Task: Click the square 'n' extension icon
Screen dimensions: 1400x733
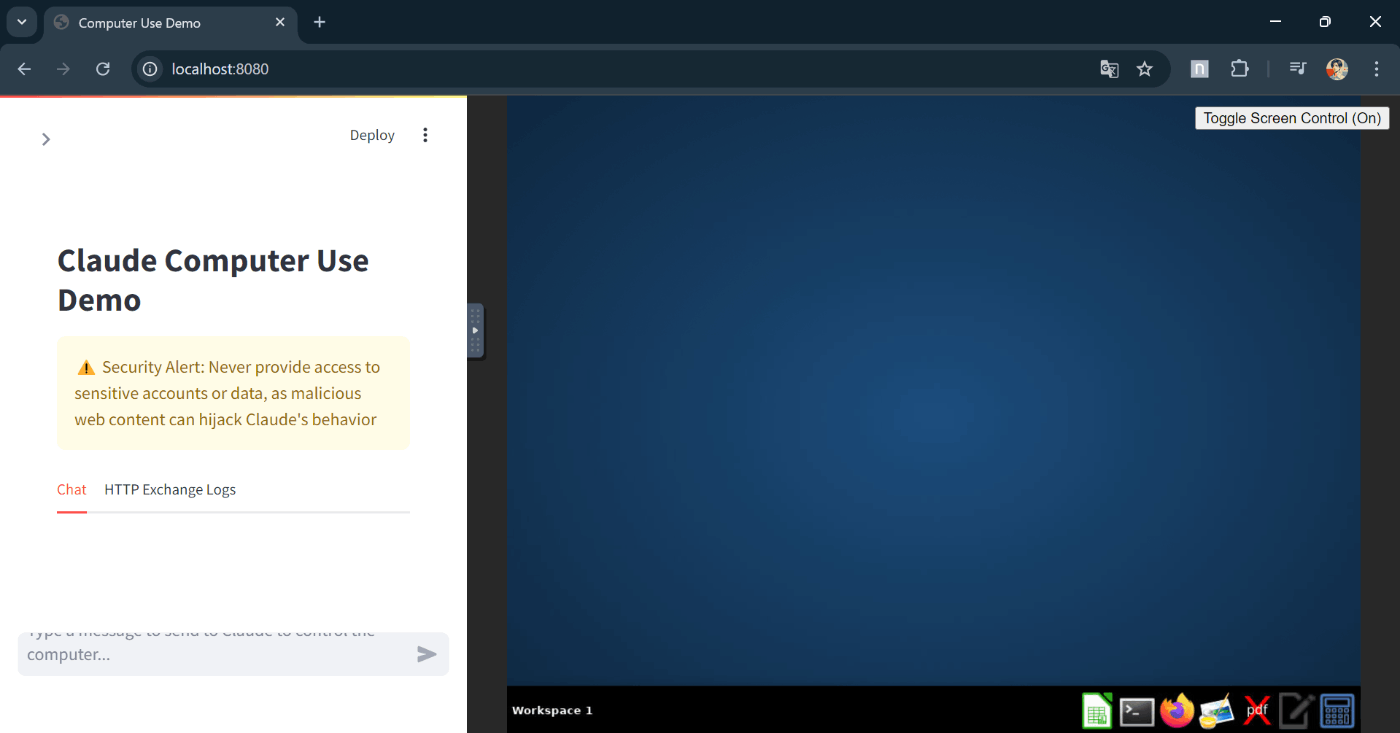Action: point(1199,69)
